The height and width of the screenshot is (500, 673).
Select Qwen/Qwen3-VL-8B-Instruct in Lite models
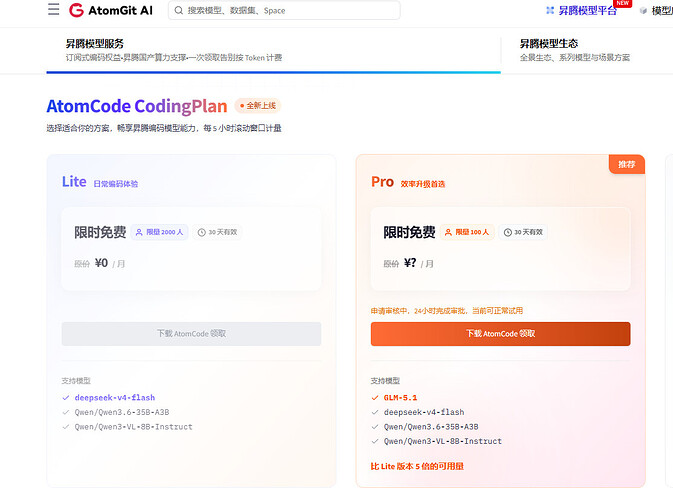(133, 427)
